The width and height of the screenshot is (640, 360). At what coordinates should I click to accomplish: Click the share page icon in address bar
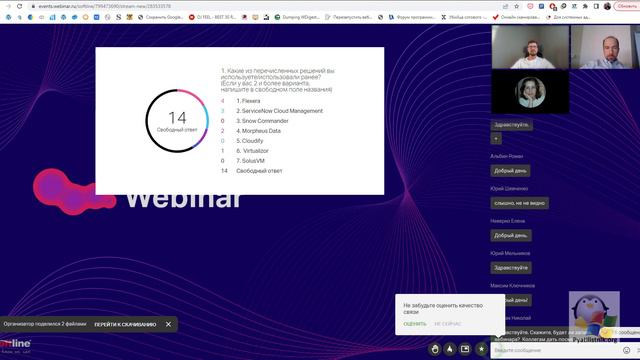tap(506, 6)
